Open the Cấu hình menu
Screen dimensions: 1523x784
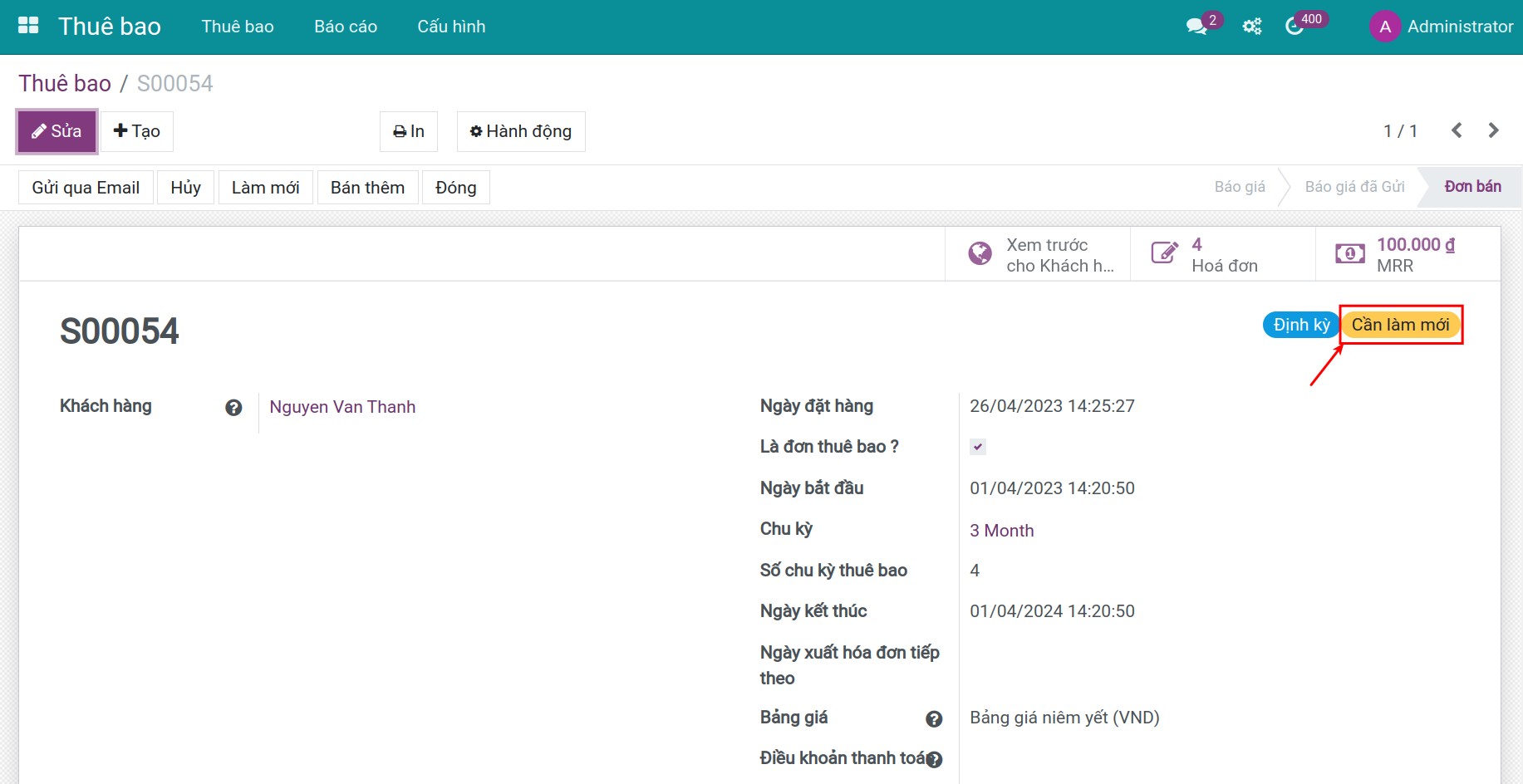451,27
